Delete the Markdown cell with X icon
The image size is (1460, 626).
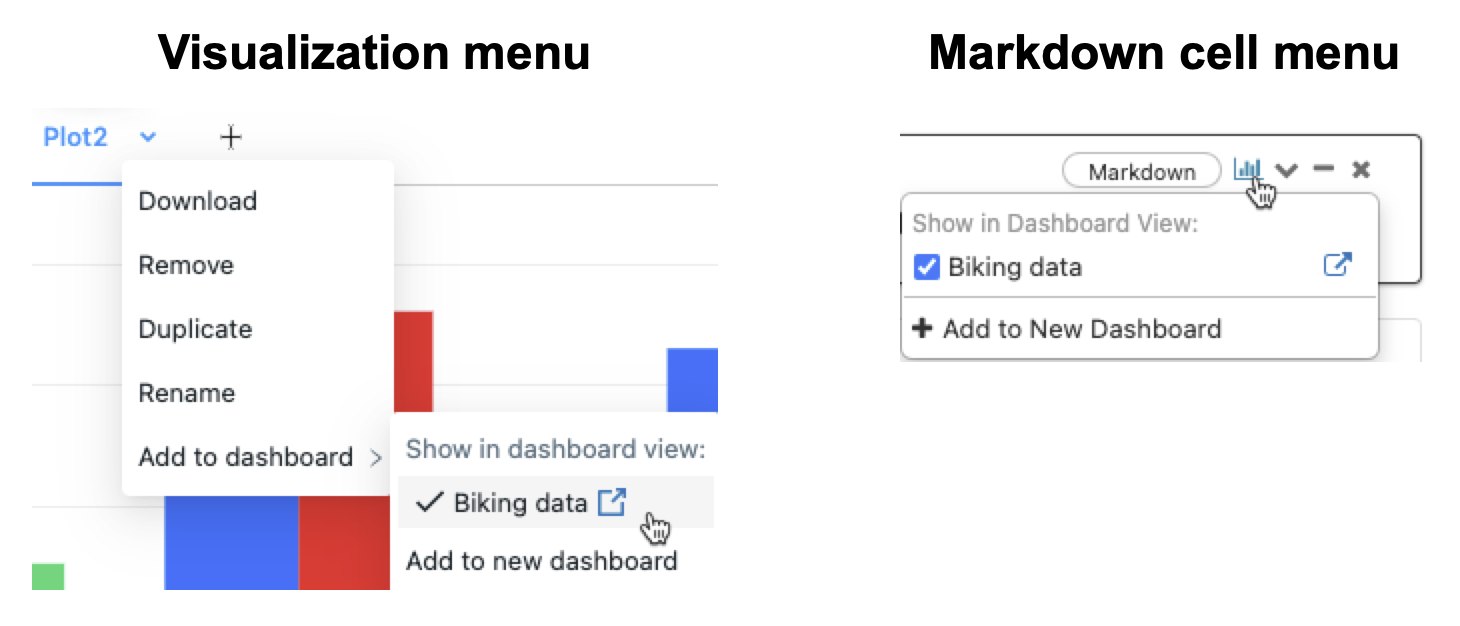pos(1360,169)
